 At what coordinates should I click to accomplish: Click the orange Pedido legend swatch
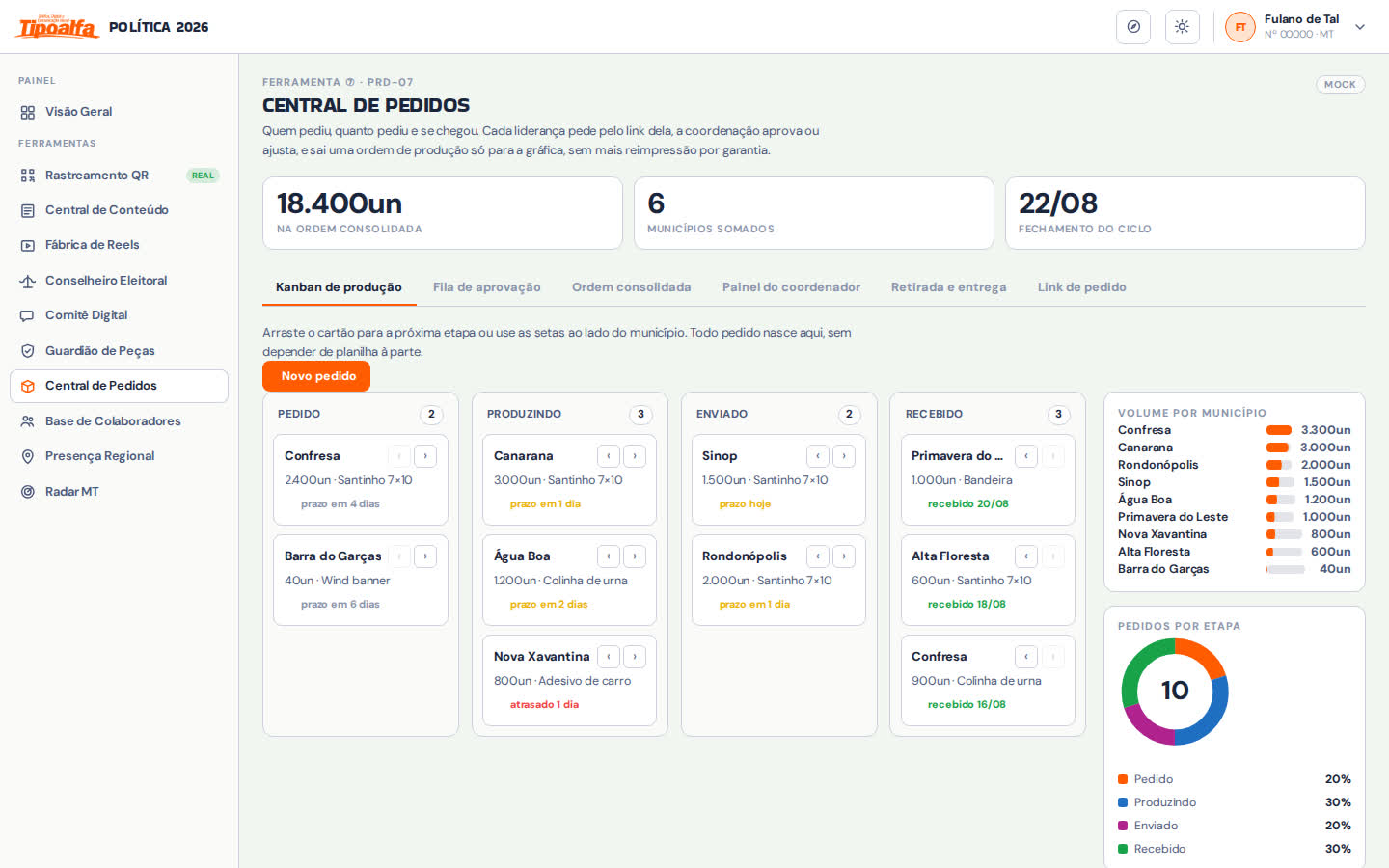coord(1123,779)
